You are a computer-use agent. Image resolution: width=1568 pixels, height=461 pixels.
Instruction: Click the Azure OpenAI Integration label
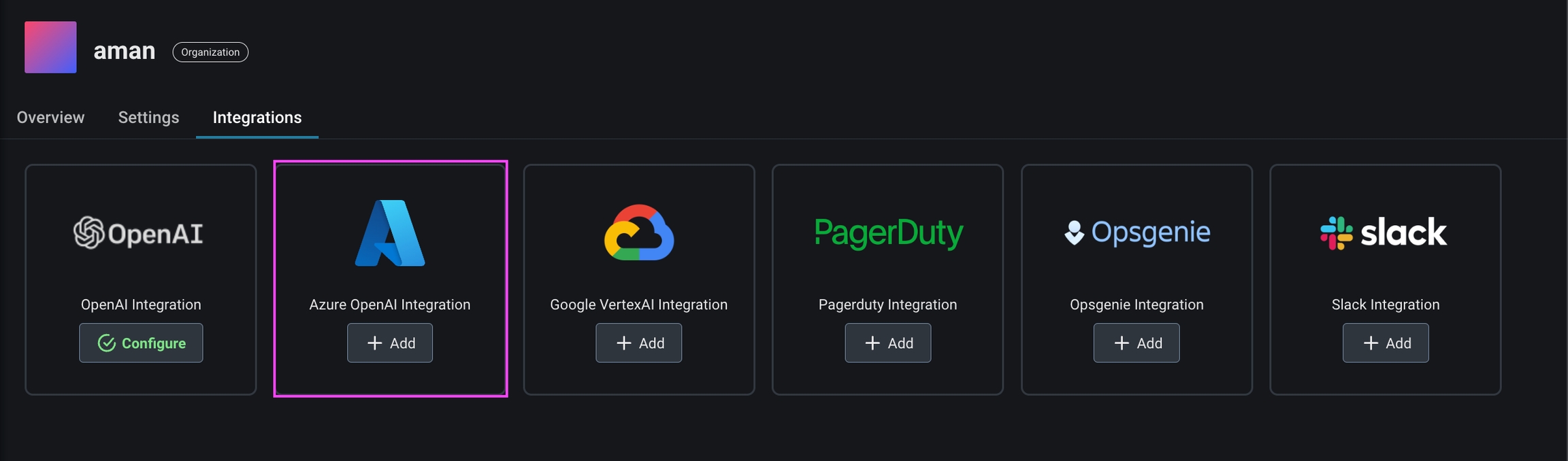[x=390, y=305]
